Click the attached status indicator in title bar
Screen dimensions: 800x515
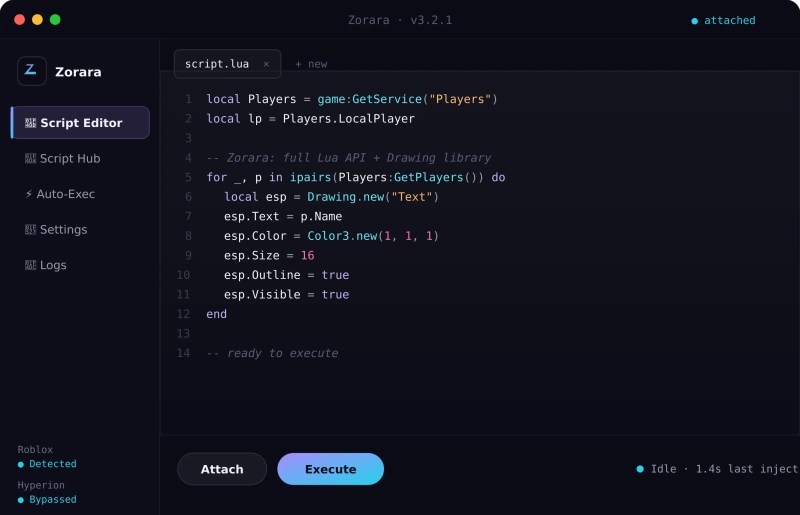[723, 20]
